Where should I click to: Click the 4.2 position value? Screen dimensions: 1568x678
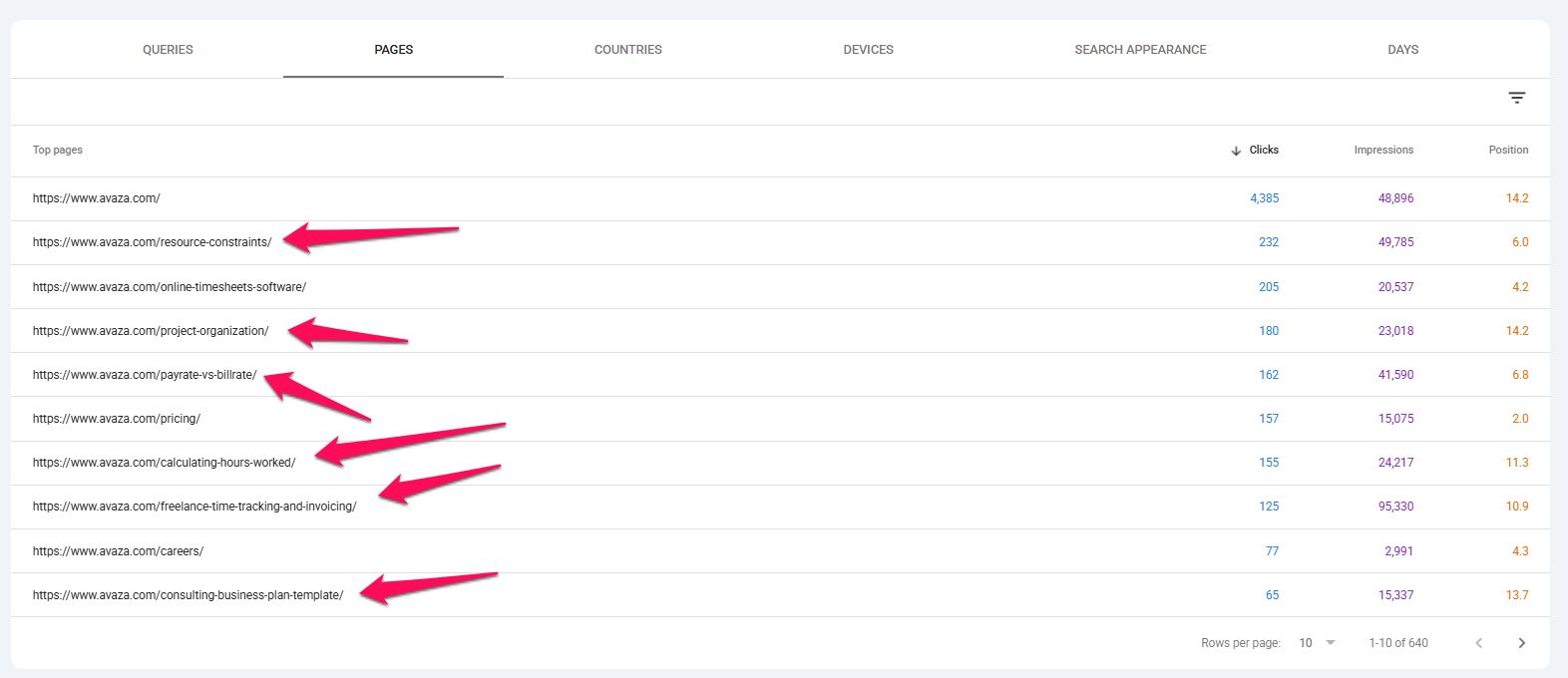click(1520, 286)
